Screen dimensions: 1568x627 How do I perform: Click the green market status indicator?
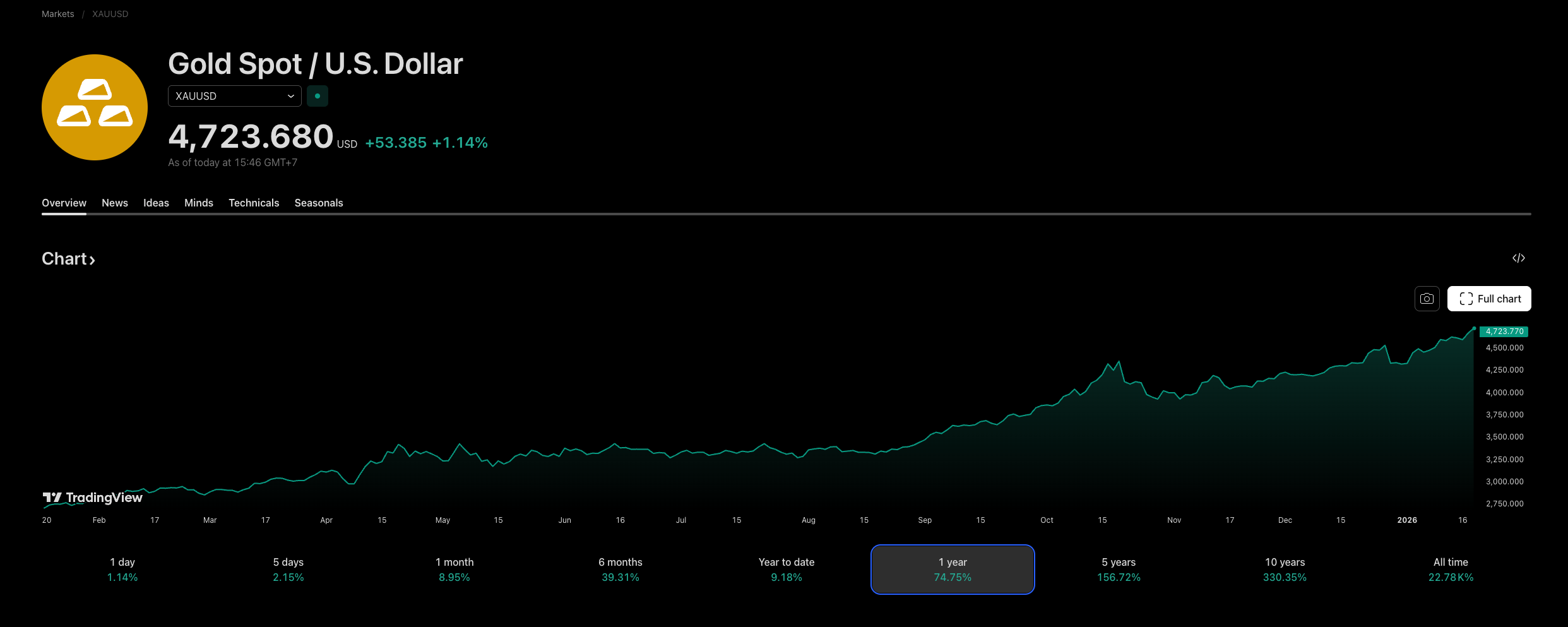coord(318,96)
